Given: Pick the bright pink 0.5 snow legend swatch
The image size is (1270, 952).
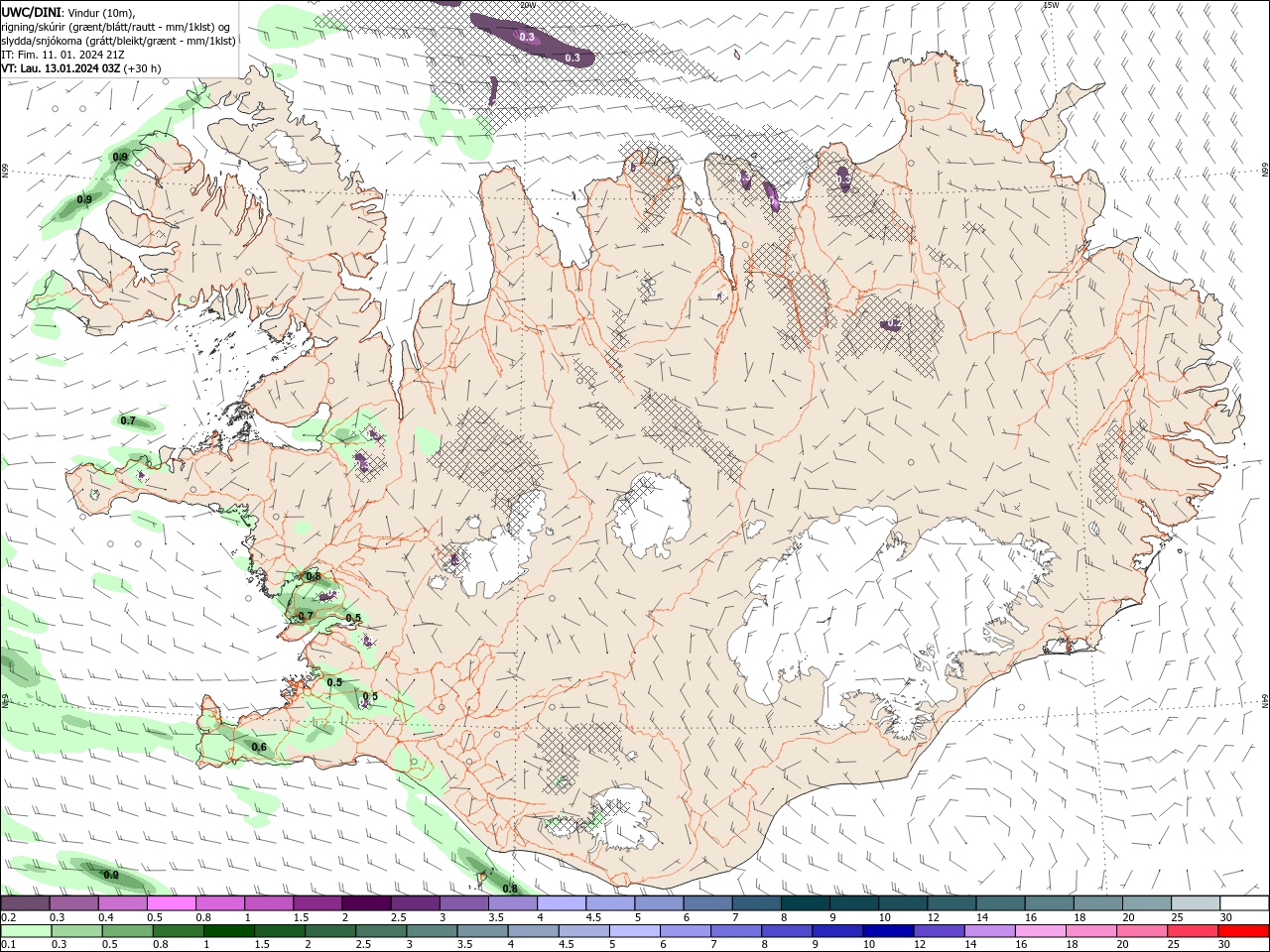Looking at the screenshot, I should [171, 903].
